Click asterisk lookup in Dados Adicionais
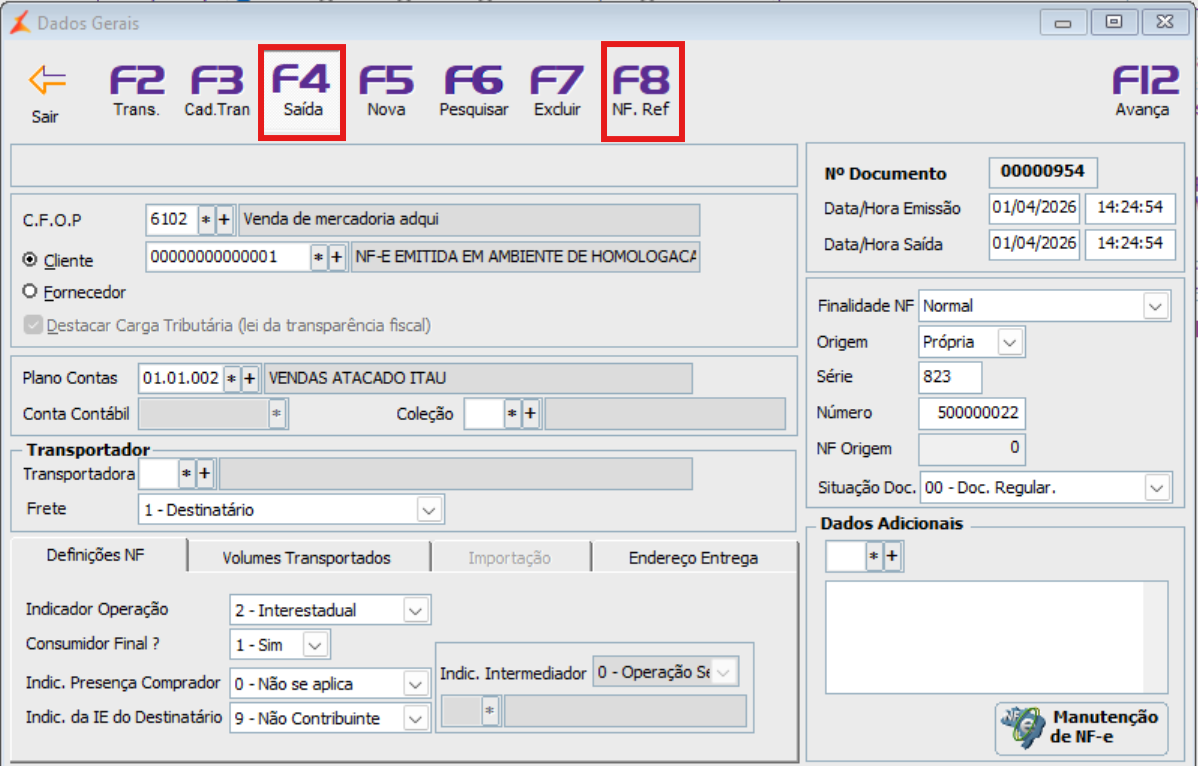This screenshot has height=766, width=1198. point(873,556)
